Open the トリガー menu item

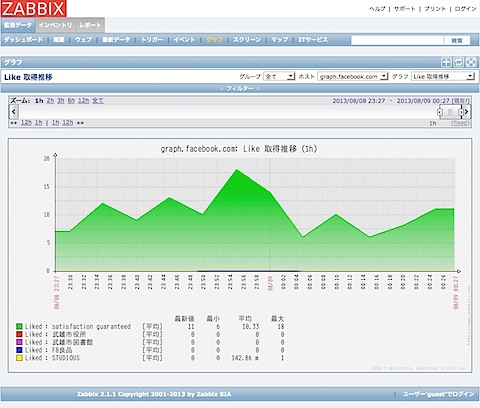[152, 40]
